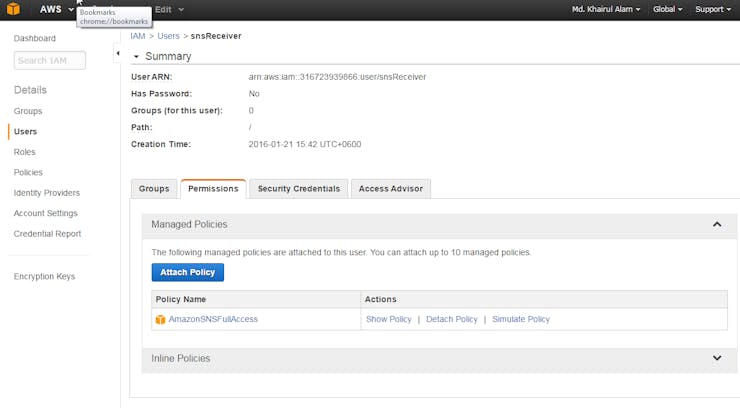
Task: Switch to the Groups tab
Action: pos(154,189)
